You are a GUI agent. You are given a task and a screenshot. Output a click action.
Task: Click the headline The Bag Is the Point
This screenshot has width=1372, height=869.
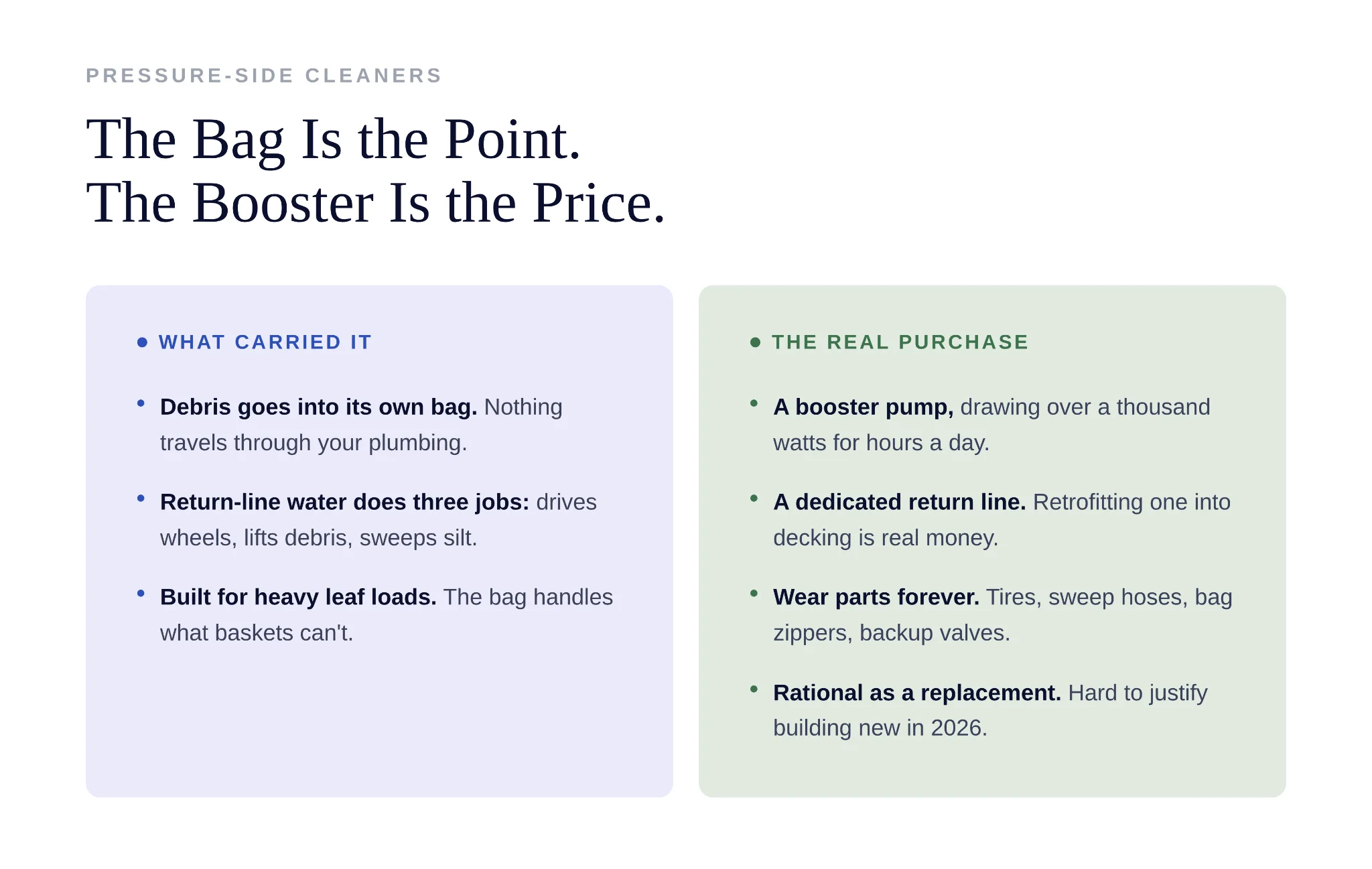coord(334,140)
